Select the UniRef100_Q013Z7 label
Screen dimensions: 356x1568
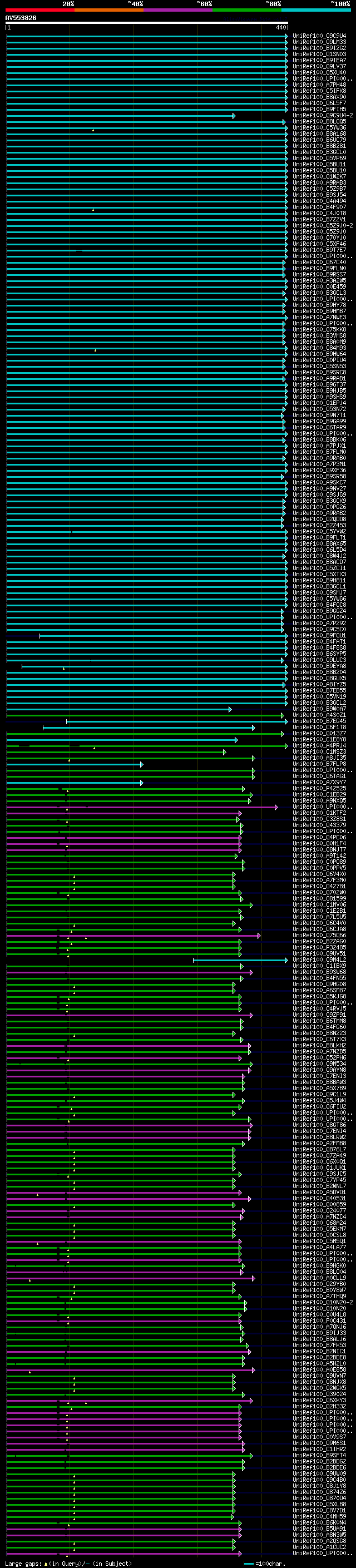(319, 734)
